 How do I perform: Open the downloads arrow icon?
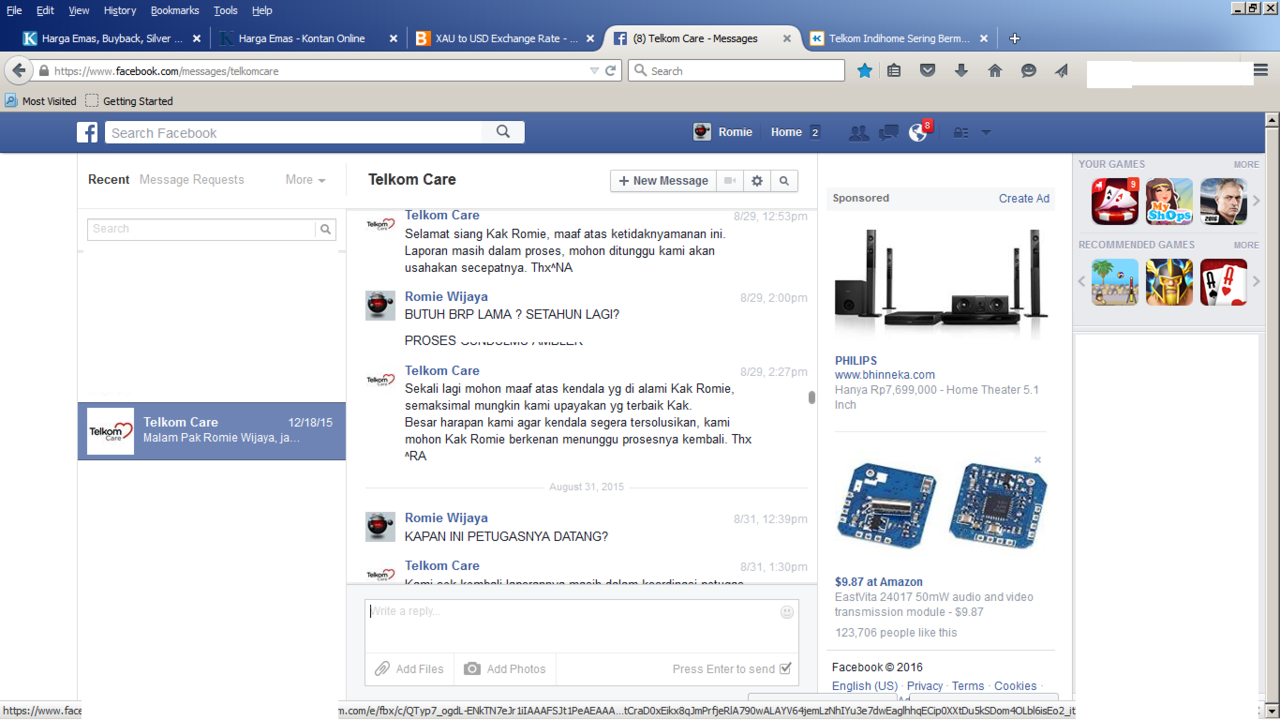(x=961, y=71)
